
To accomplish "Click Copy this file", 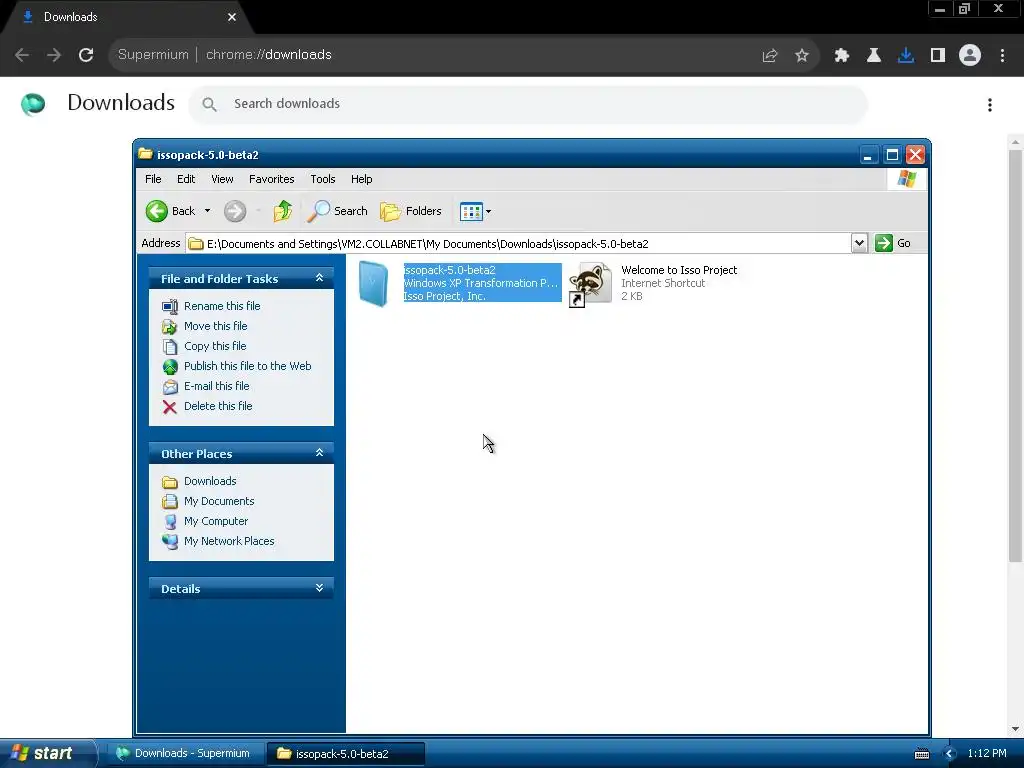I will 215,346.
